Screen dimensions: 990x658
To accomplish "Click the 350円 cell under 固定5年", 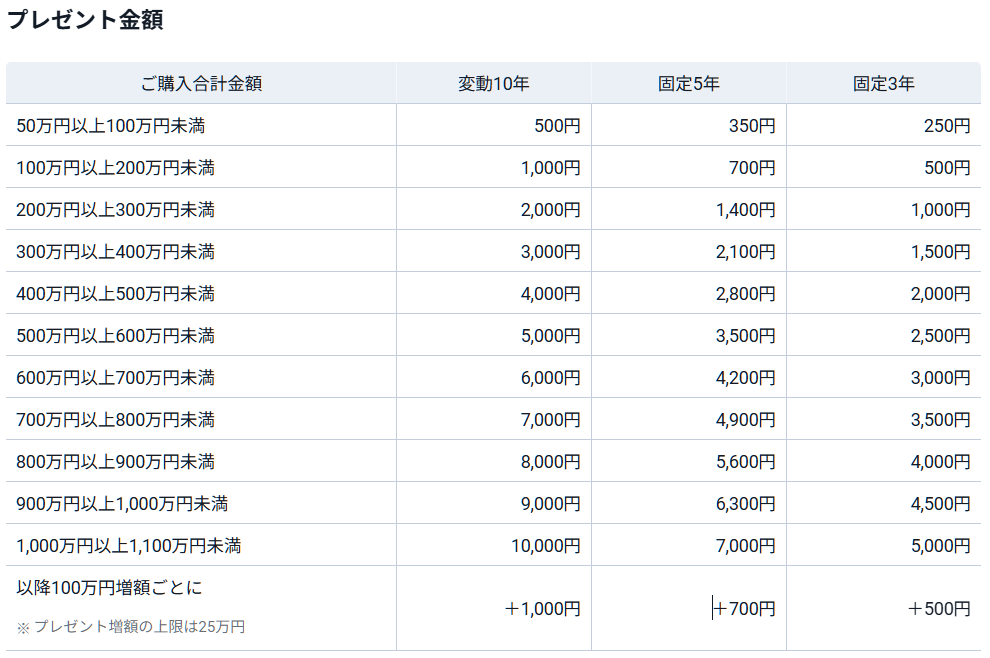I will [752, 126].
